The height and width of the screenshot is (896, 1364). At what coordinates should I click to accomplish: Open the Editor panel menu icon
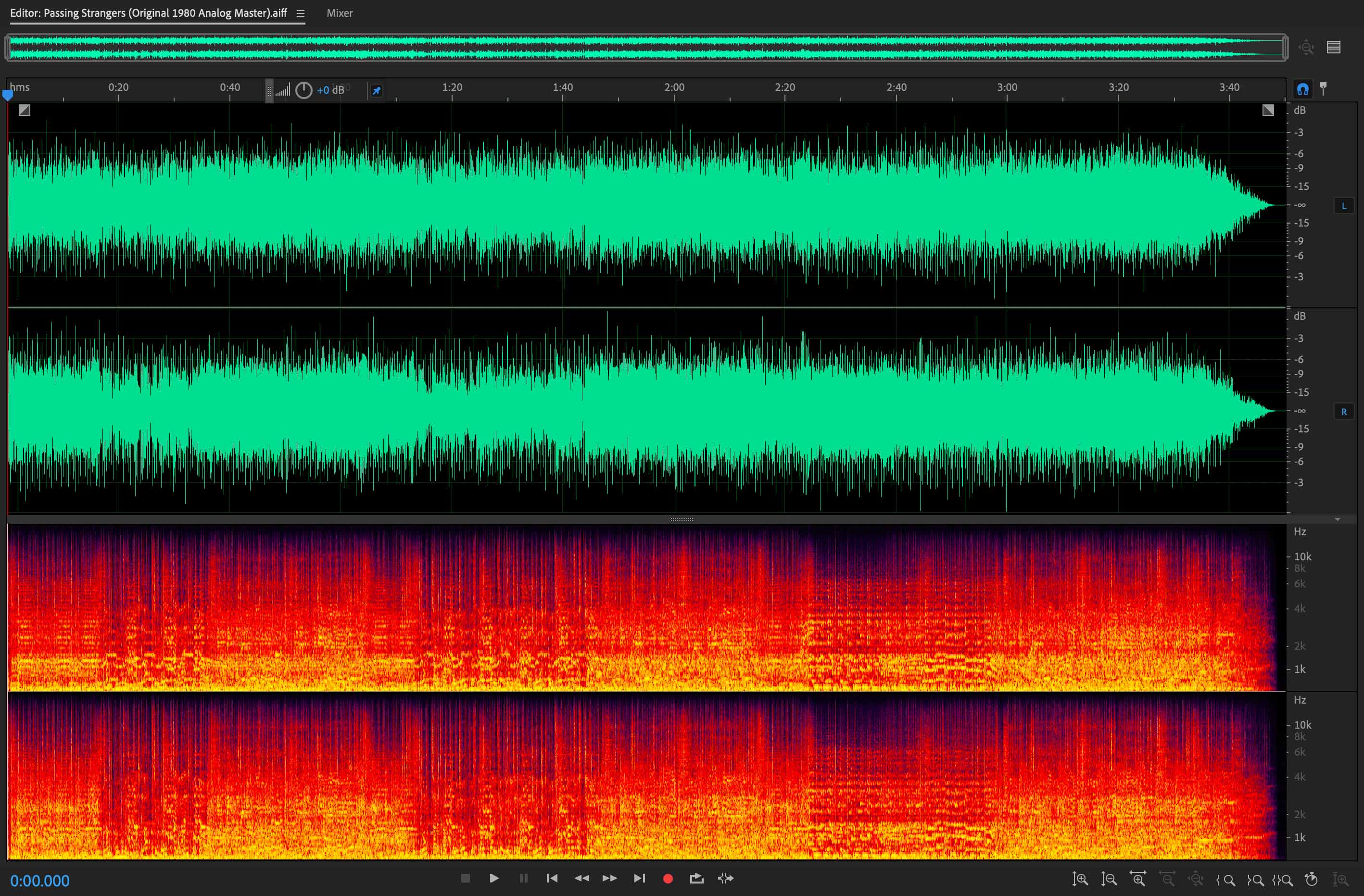pyautogui.click(x=300, y=13)
